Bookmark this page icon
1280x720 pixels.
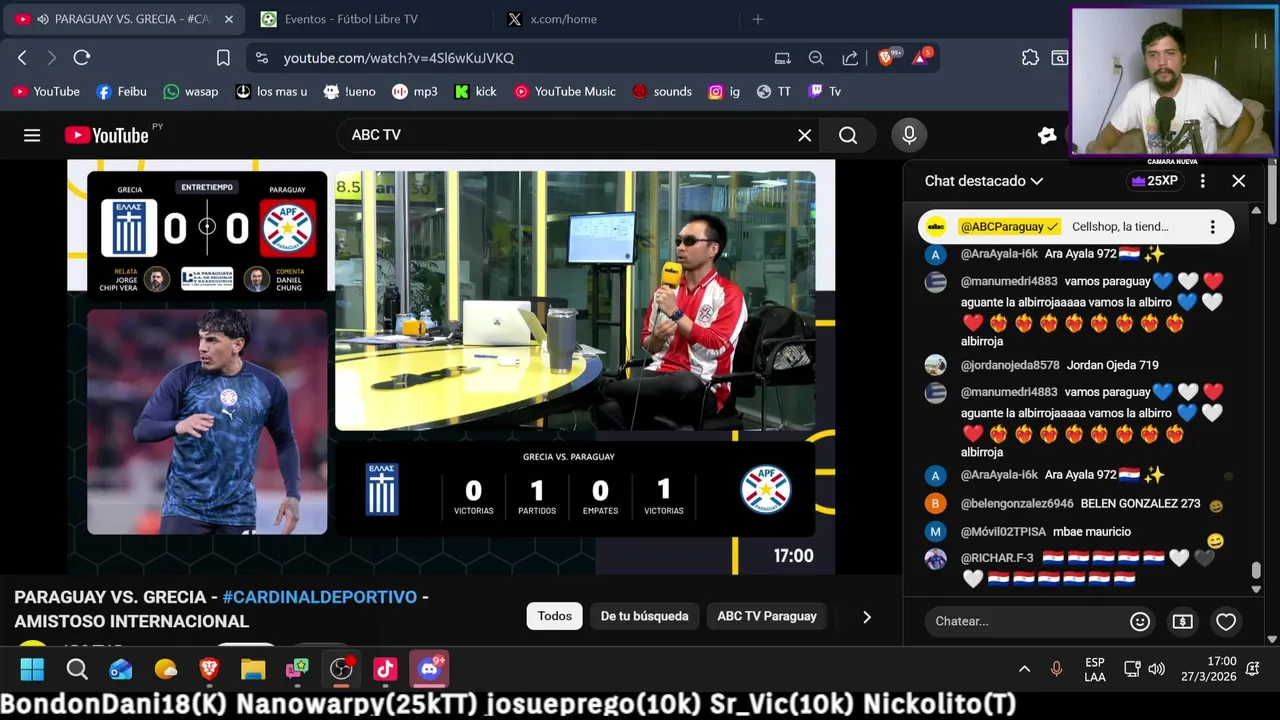pyautogui.click(x=223, y=58)
